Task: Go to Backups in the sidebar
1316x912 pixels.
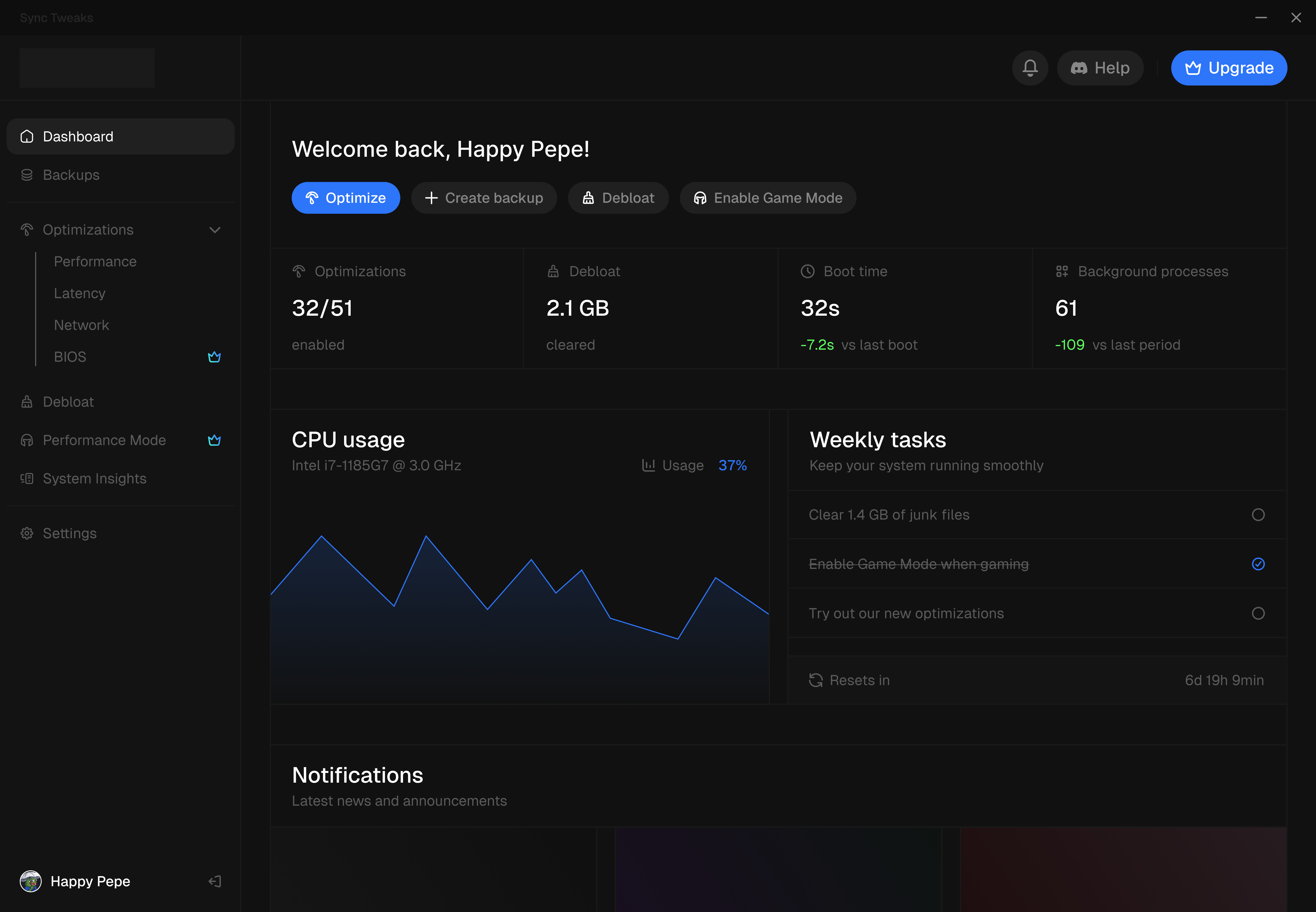Action: (71, 175)
